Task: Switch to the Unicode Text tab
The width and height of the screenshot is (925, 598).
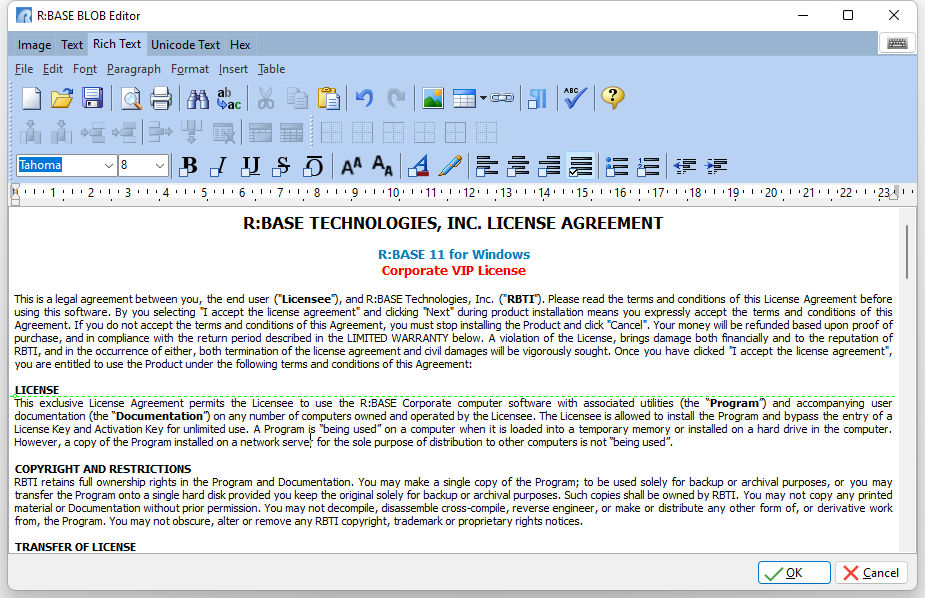Action: click(185, 45)
